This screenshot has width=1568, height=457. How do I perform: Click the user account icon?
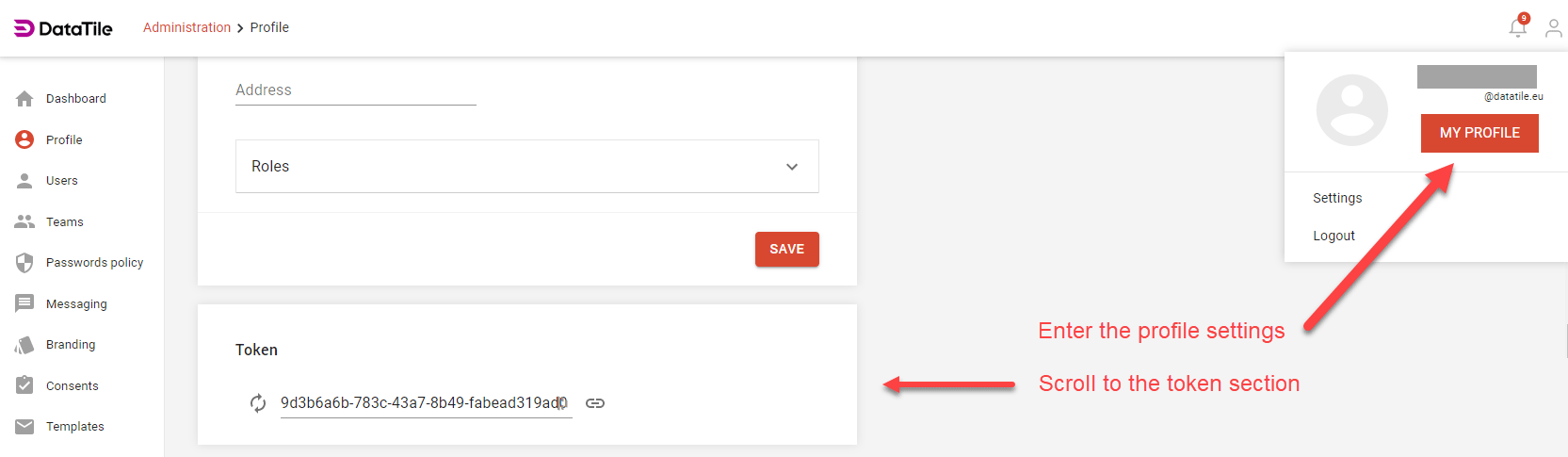coord(1553,28)
